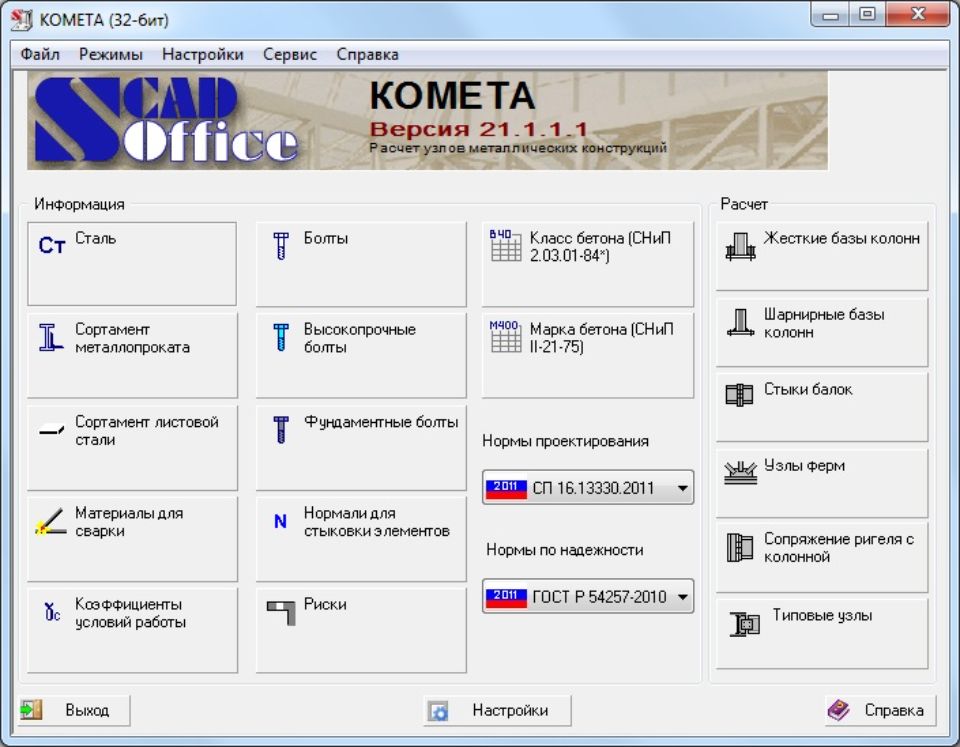Click the Класс бетона (СНиП 2.03.01-84*) label
This screenshot has width=960, height=747.
click(600, 247)
